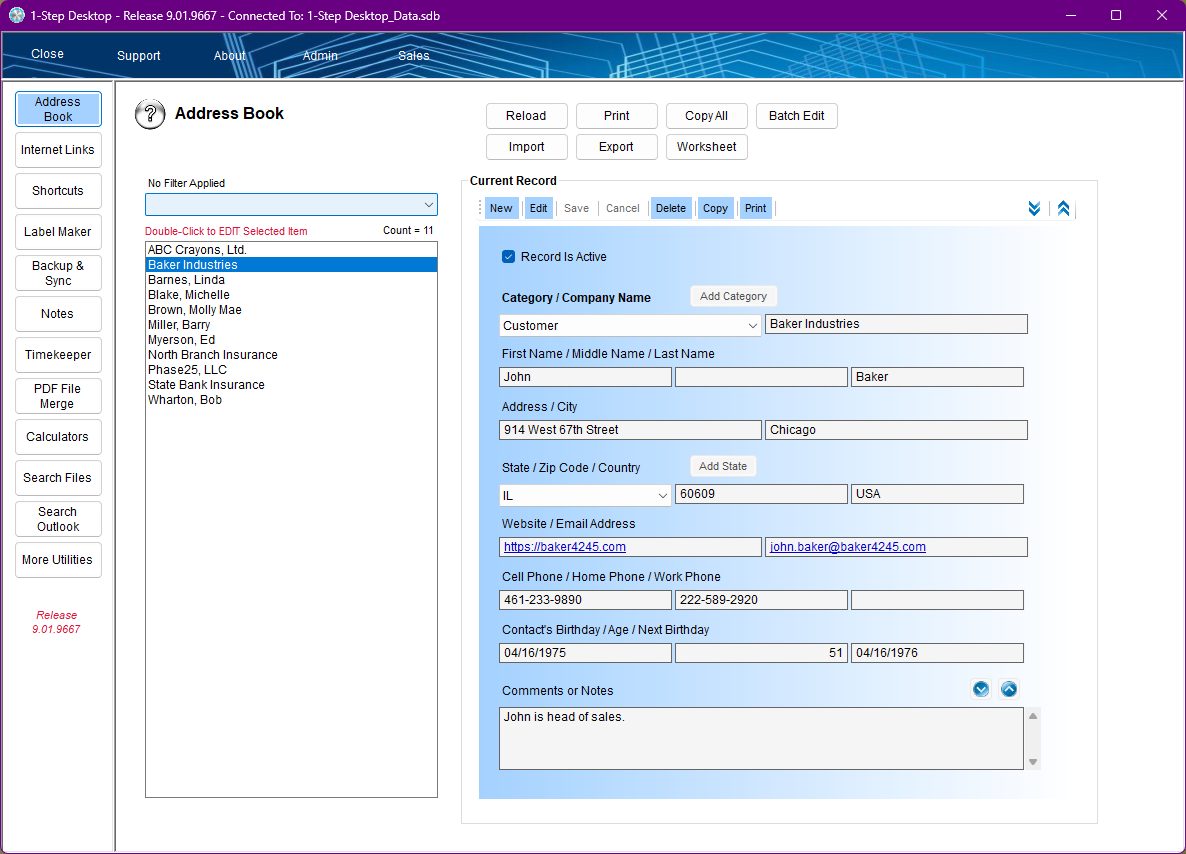This screenshot has width=1186, height=854.
Task: Click the round down-arrow icon beside Comments
Action: point(981,689)
